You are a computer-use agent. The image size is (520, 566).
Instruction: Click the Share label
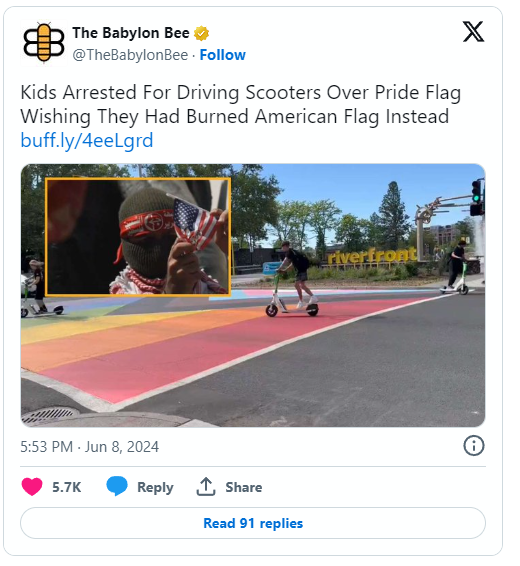244,487
